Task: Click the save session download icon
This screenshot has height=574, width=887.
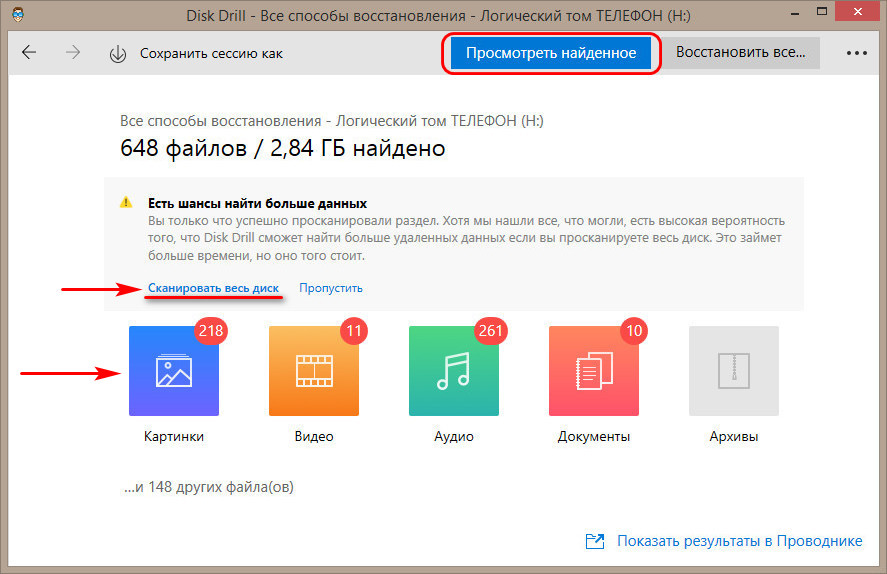Action: (118, 54)
